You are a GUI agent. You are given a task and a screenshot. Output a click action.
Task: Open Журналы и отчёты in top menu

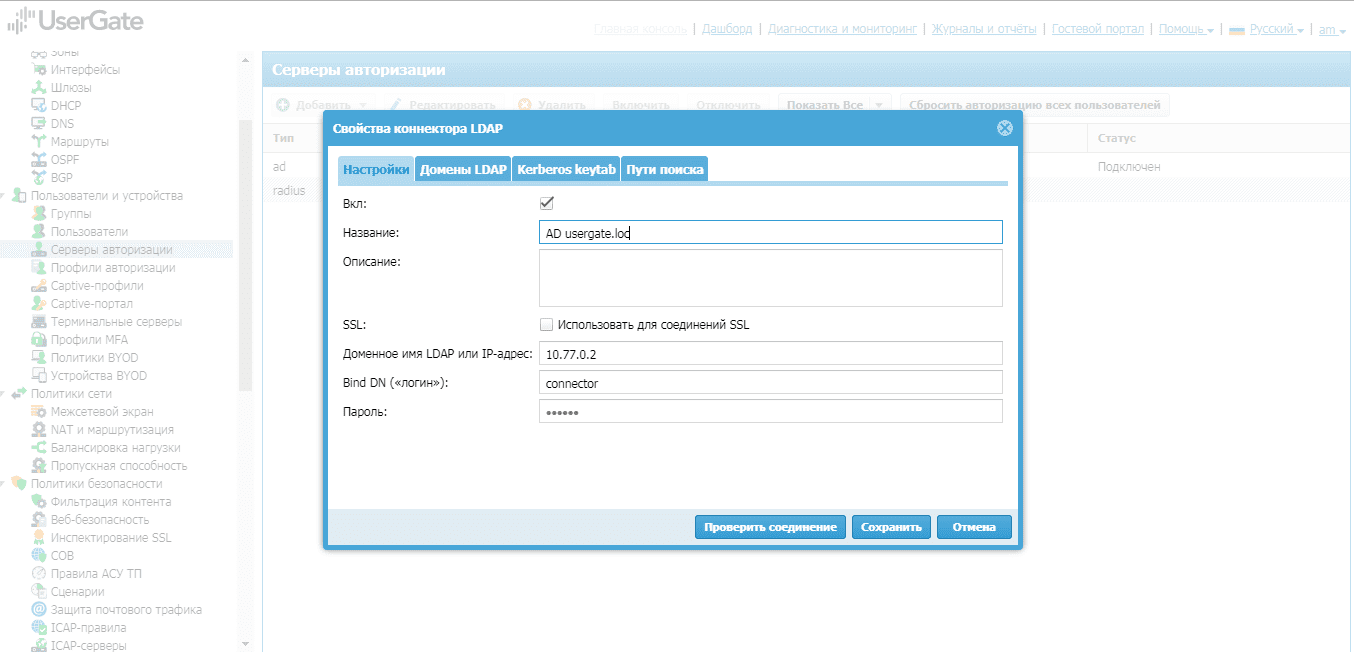(984, 29)
